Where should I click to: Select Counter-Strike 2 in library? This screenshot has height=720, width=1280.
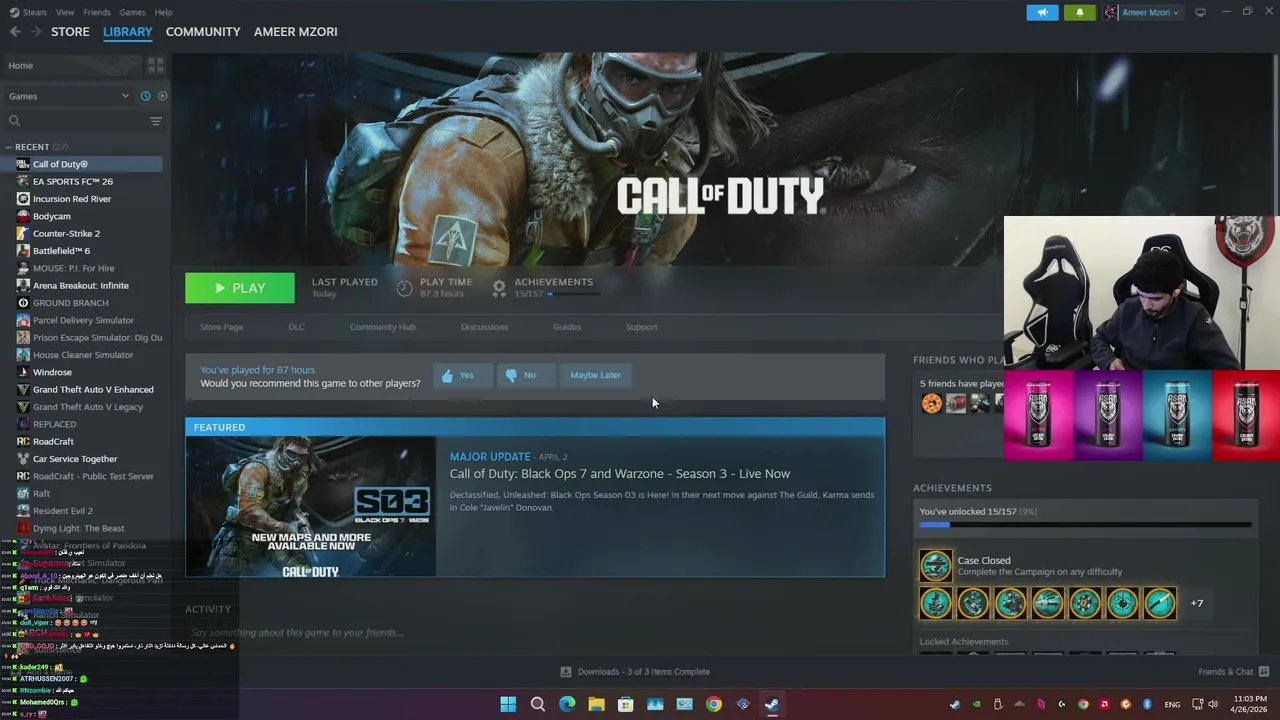66,233
